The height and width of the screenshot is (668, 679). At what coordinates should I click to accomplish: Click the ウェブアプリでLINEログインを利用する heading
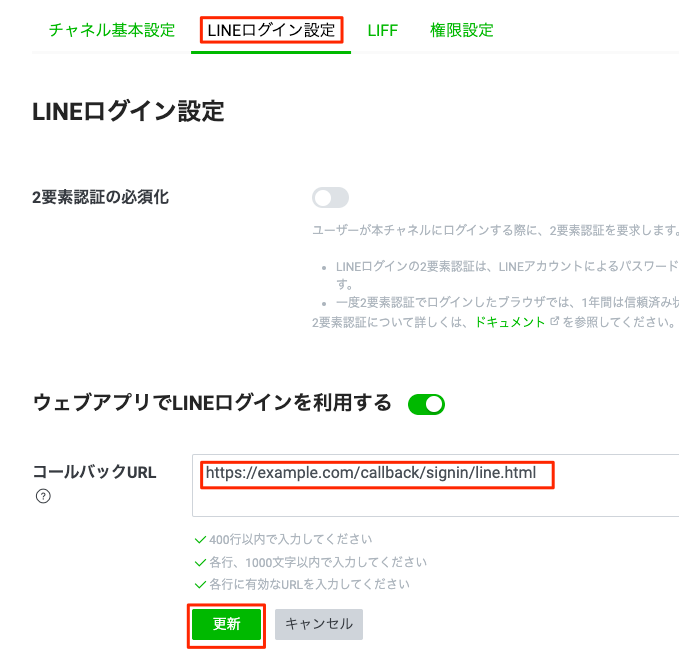[212, 403]
